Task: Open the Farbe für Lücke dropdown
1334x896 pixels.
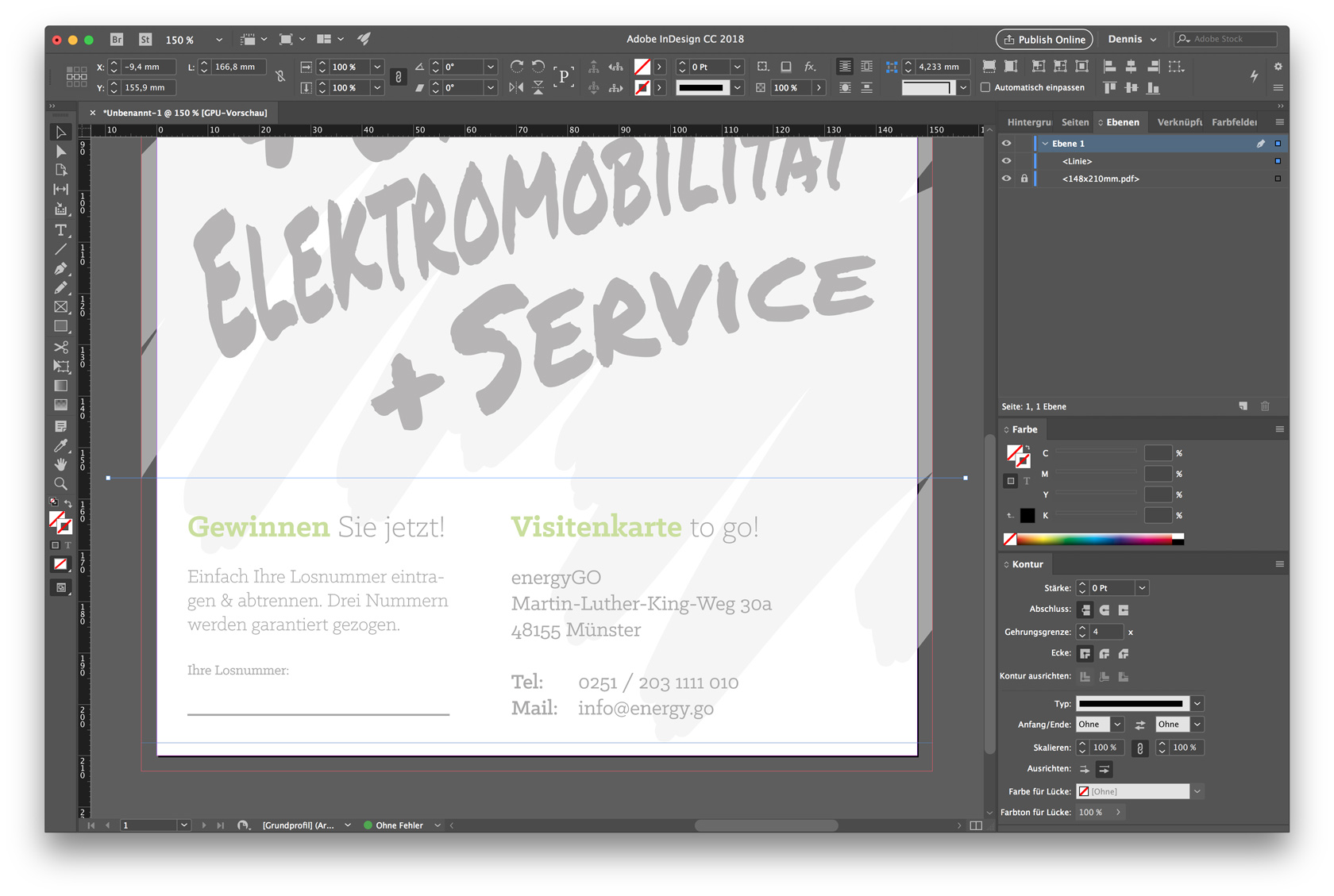Action: coord(1197,791)
